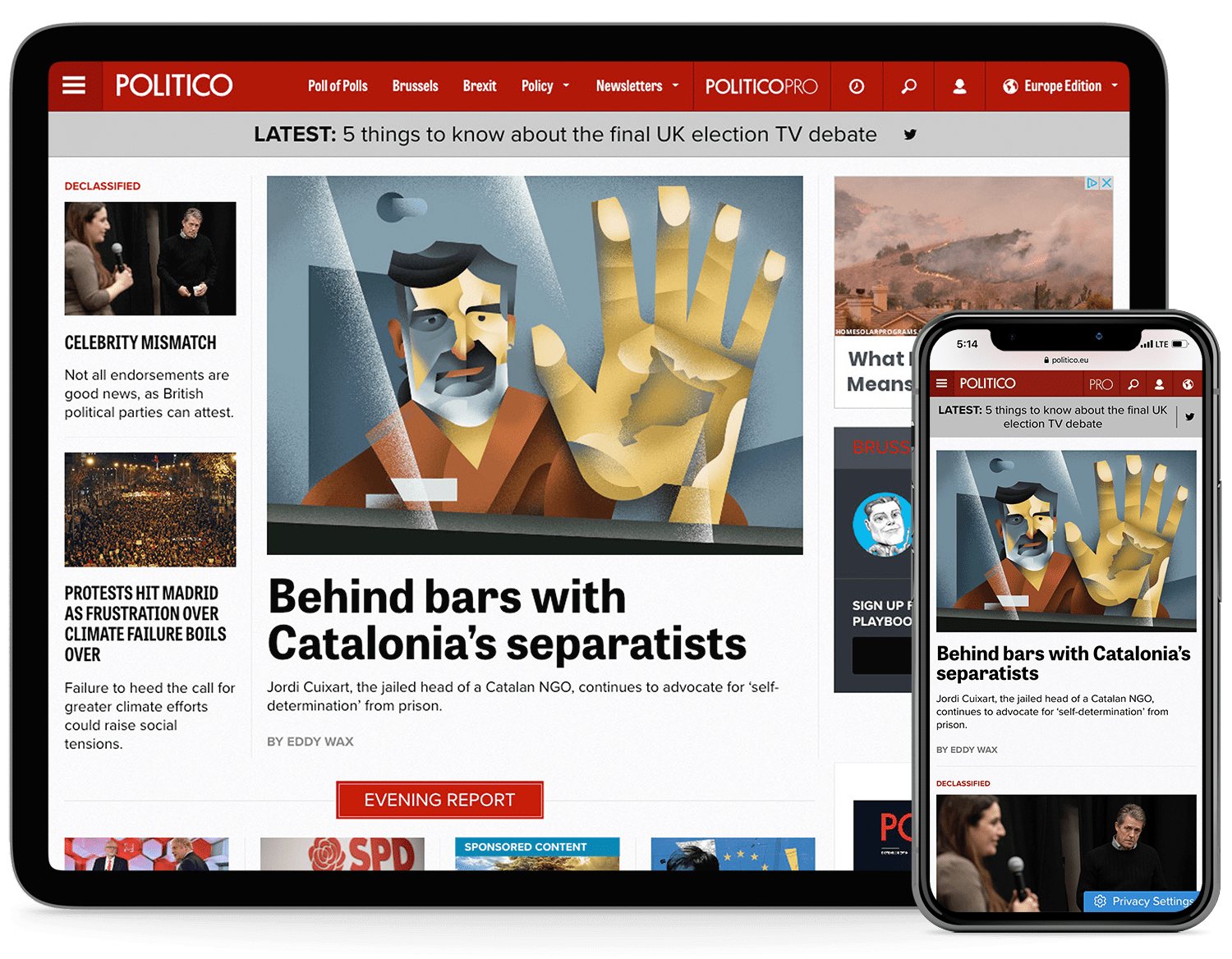Open the search magnifier on the tablet header
This screenshot has height=959, width=1232.
pyautogui.click(x=908, y=86)
